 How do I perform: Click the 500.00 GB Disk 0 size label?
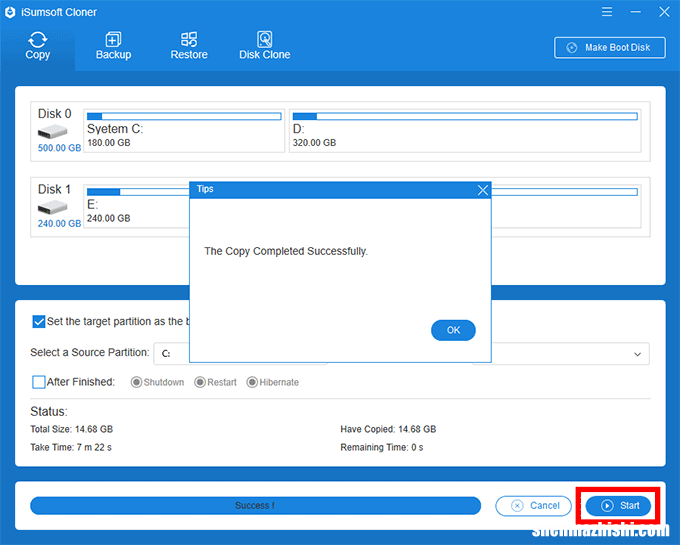pos(59,148)
